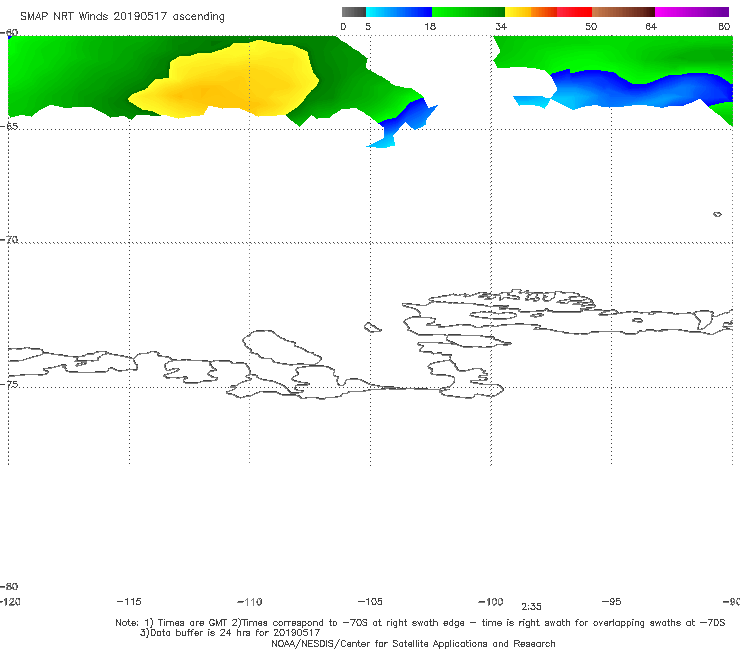Pick the yellow segment of the color bar
This screenshot has height=650, width=740.
click(x=518, y=12)
